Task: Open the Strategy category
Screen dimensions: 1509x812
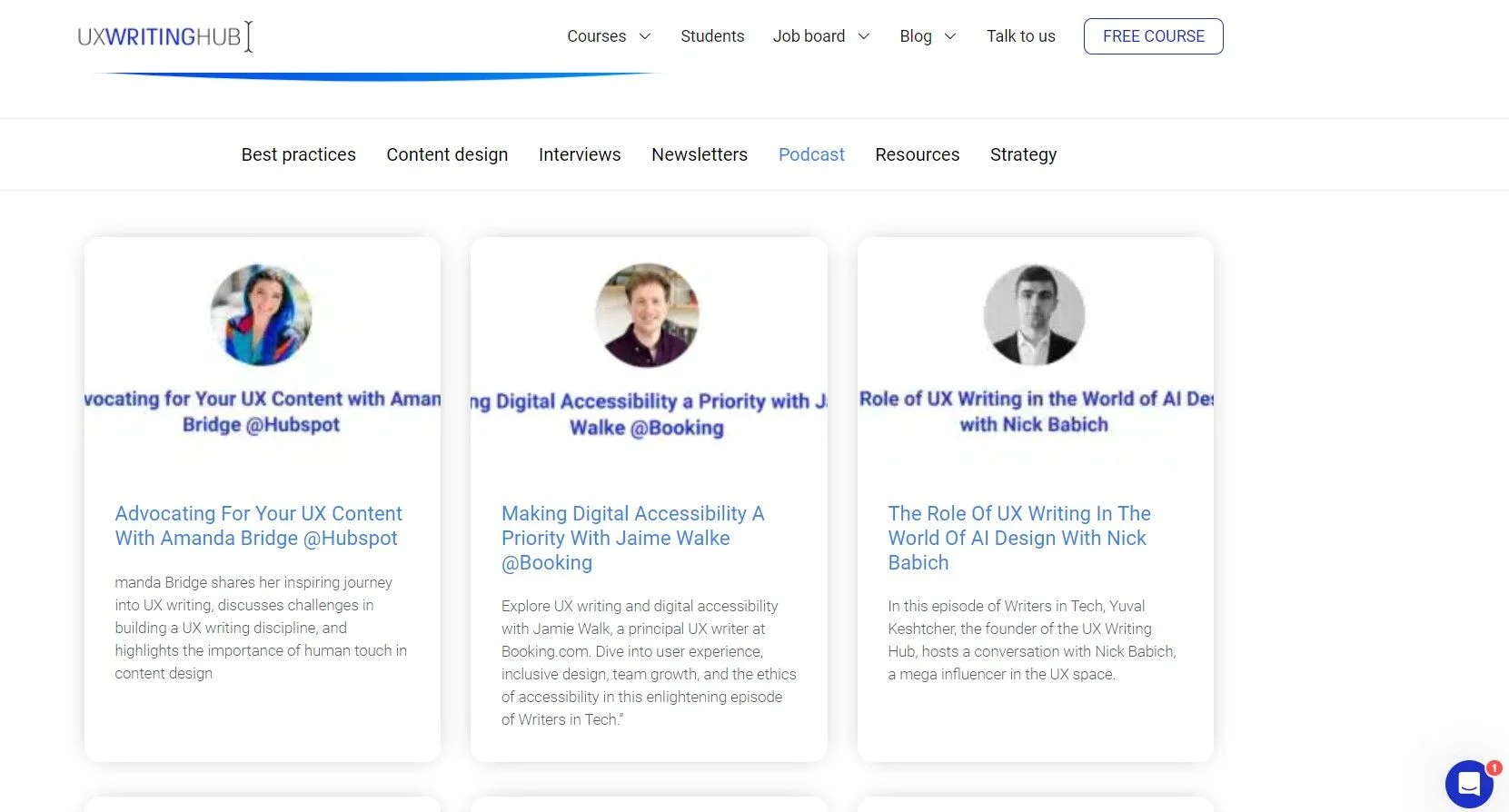Action: click(x=1023, y=154)
